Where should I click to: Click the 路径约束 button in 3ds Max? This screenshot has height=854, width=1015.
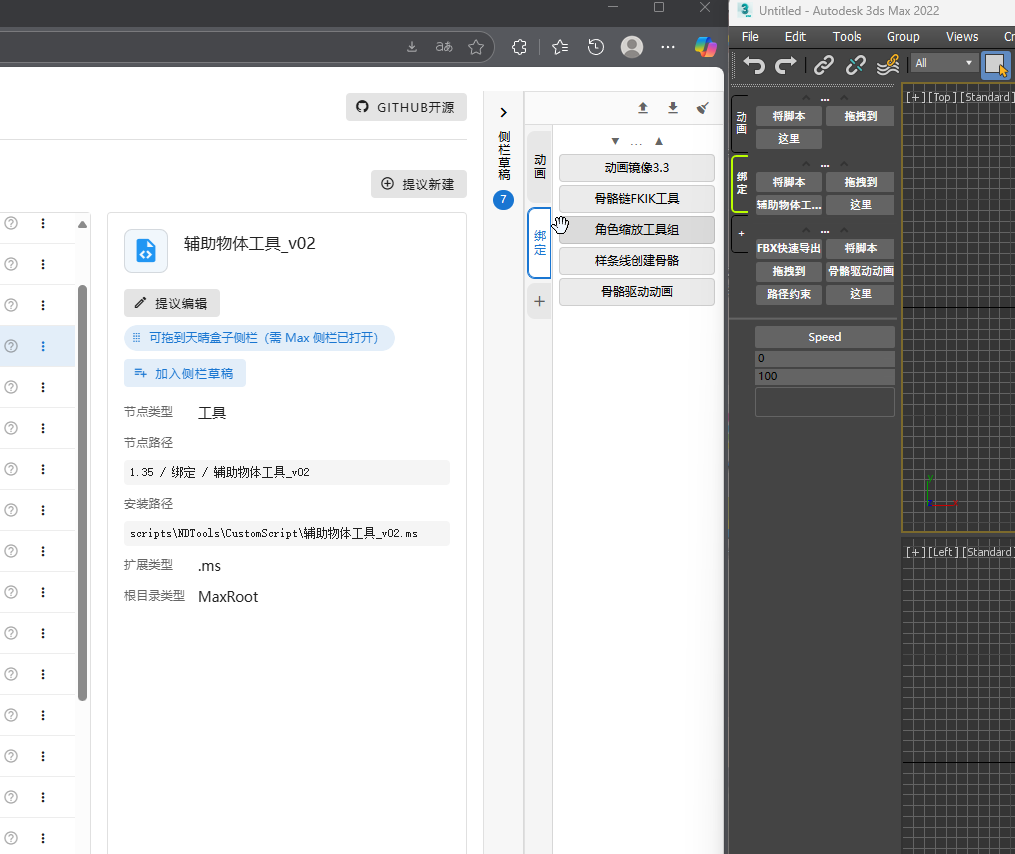click(x=788, y=294)
